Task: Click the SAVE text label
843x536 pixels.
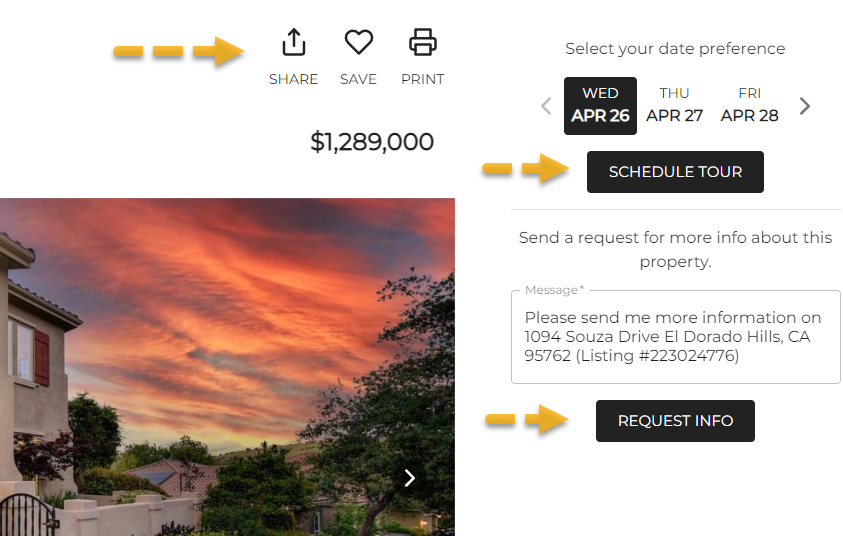Action: click(359, 79)
